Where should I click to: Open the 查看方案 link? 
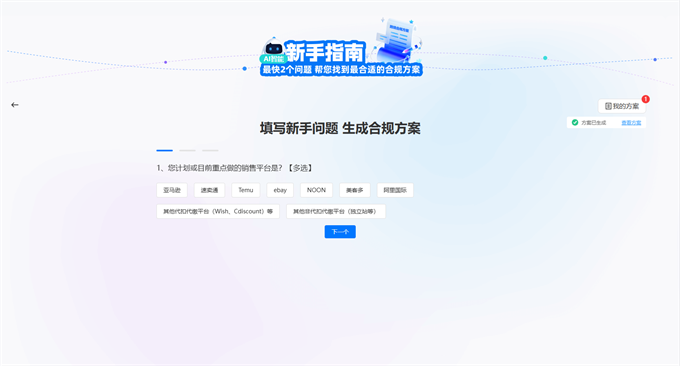pos(631,123)
